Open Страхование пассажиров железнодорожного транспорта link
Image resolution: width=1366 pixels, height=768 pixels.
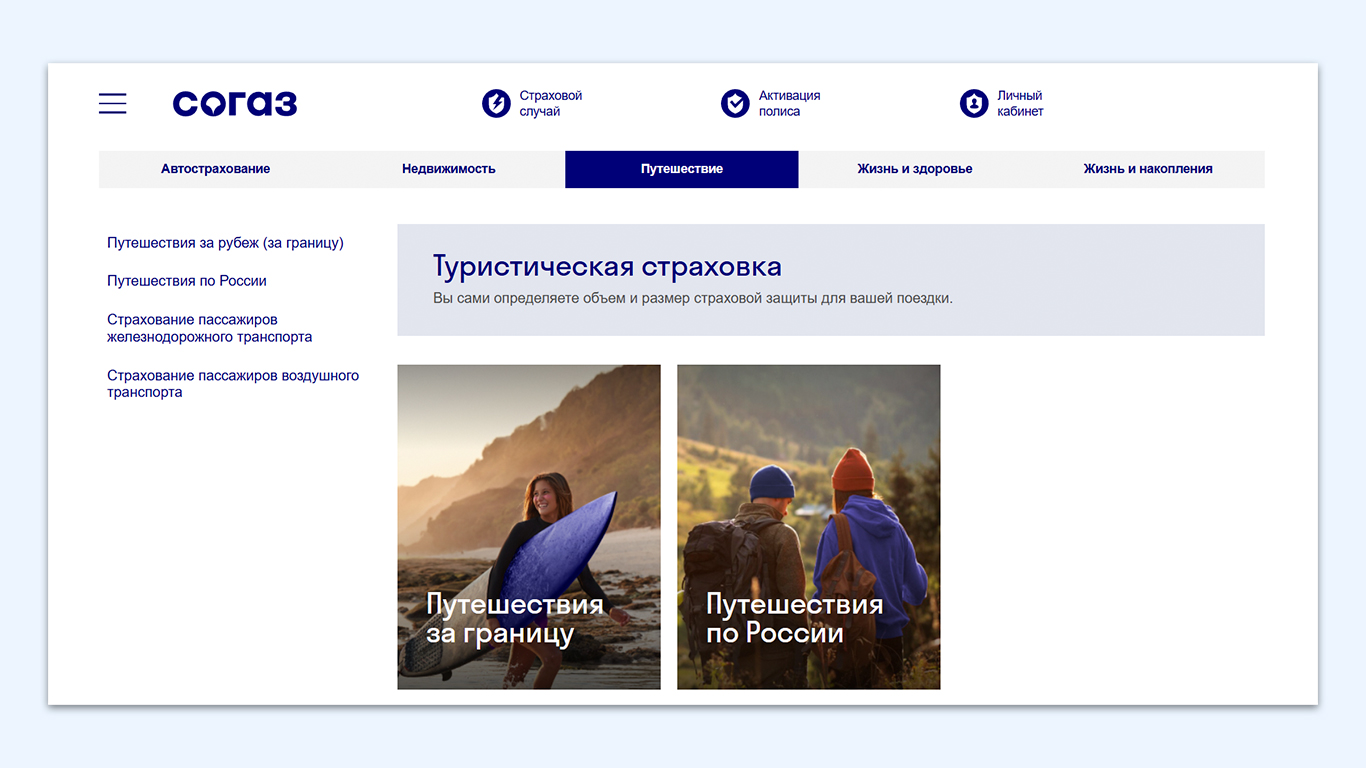tap(210, 328)
